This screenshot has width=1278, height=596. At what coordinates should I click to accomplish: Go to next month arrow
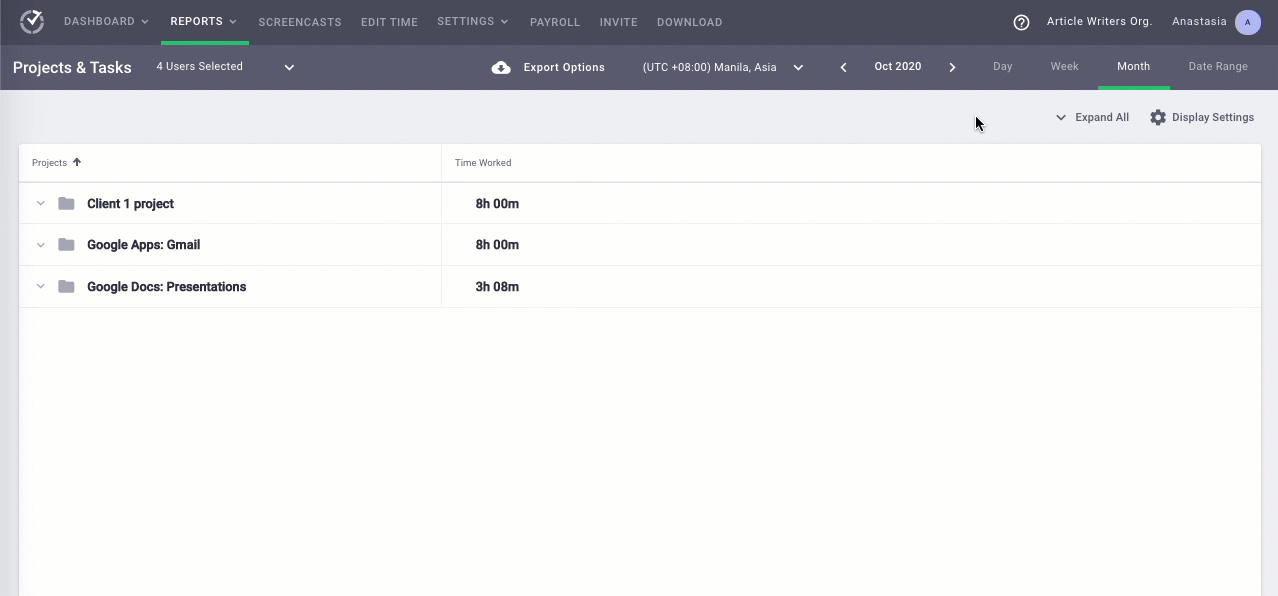952,67
